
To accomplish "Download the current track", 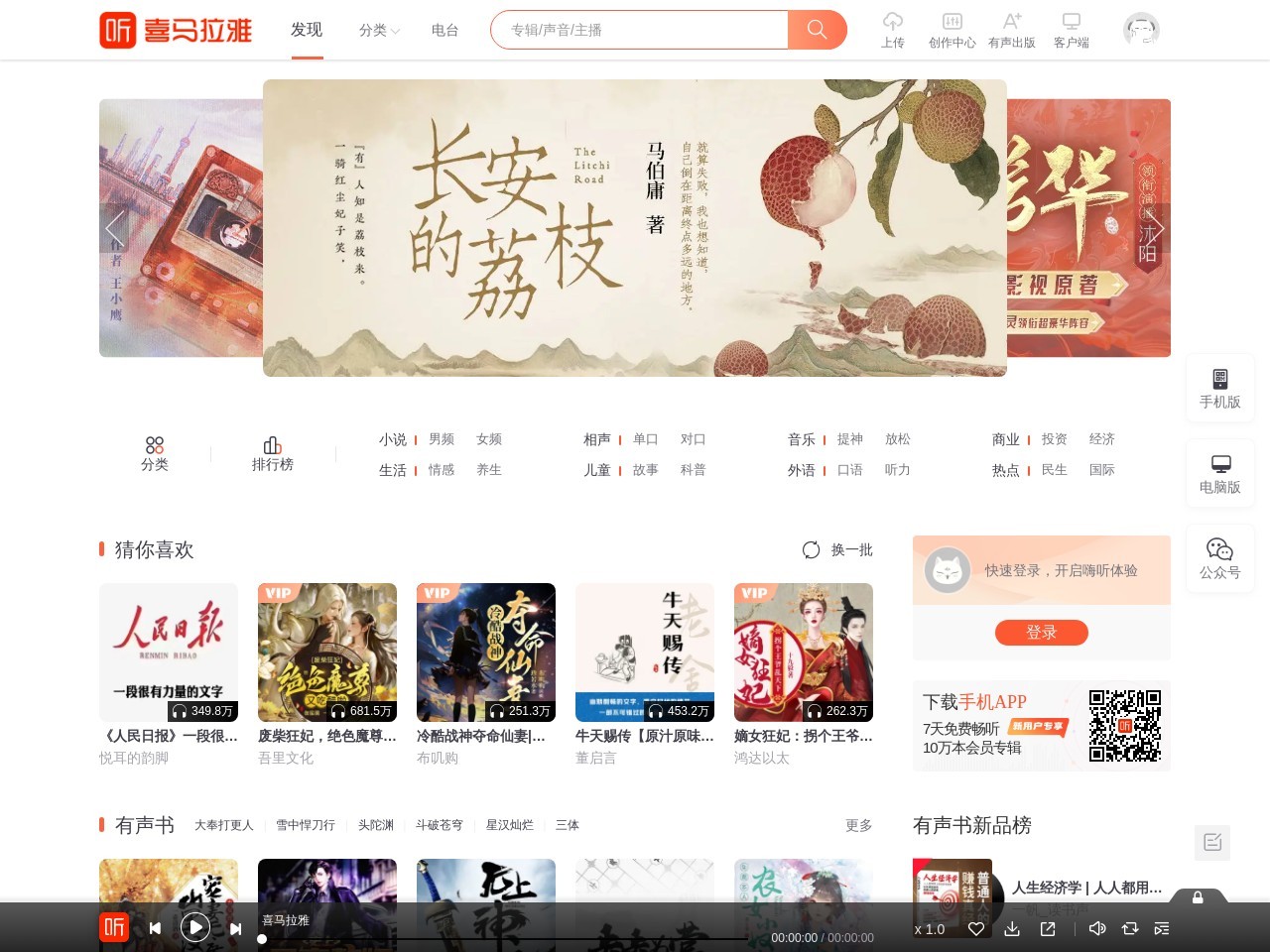I will point(1012,929).
